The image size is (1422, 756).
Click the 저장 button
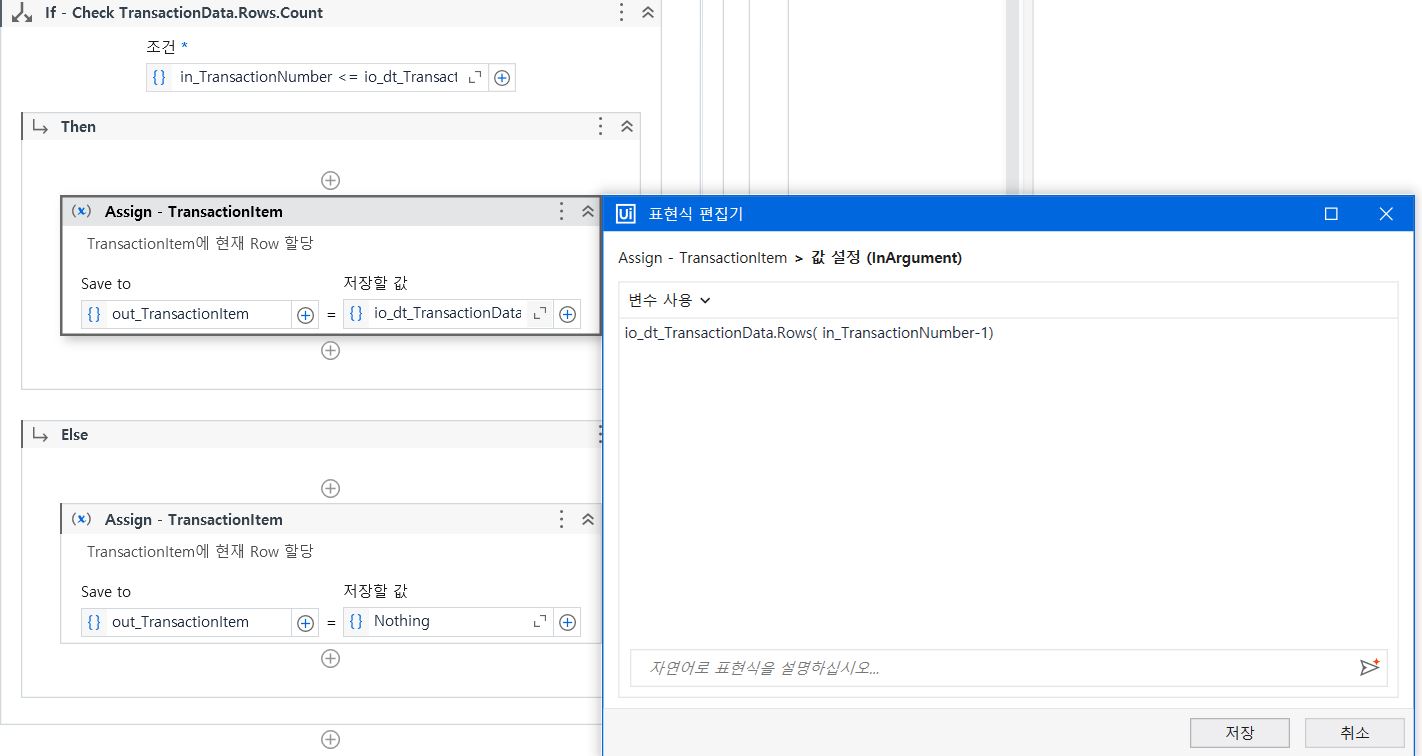[x=1240, y=732]
